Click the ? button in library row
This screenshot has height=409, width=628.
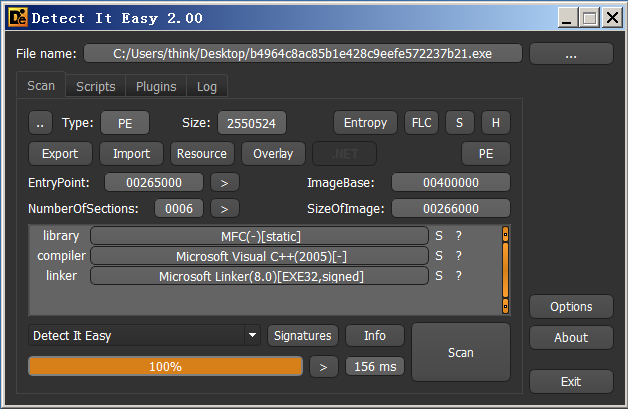coord(459,236)
